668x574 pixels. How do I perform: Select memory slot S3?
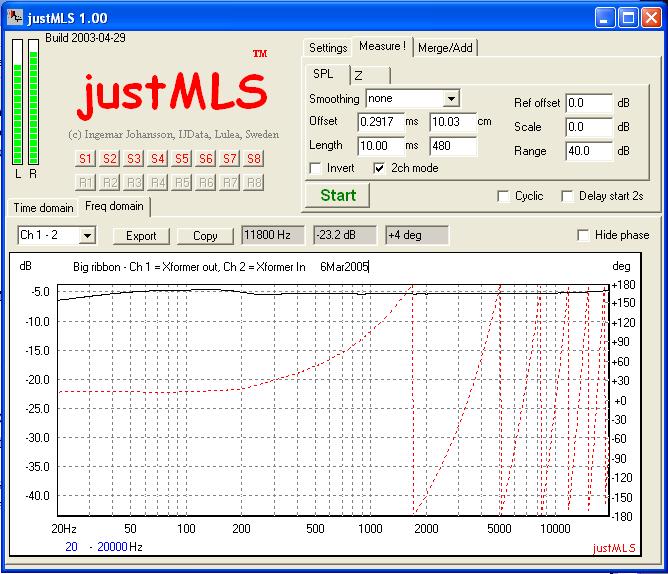pos(134,159)
